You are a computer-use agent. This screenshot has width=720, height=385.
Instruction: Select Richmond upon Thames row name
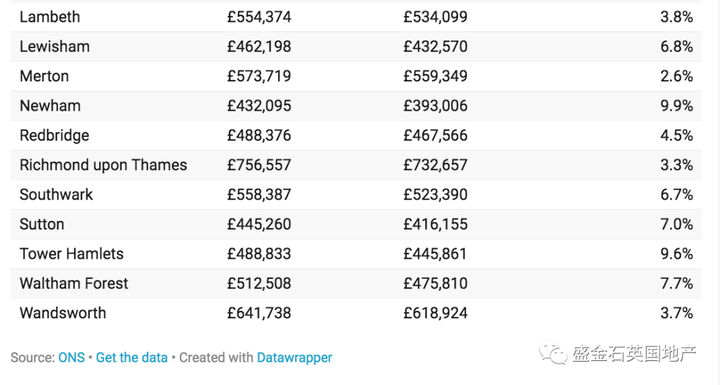tap(103, 165)
